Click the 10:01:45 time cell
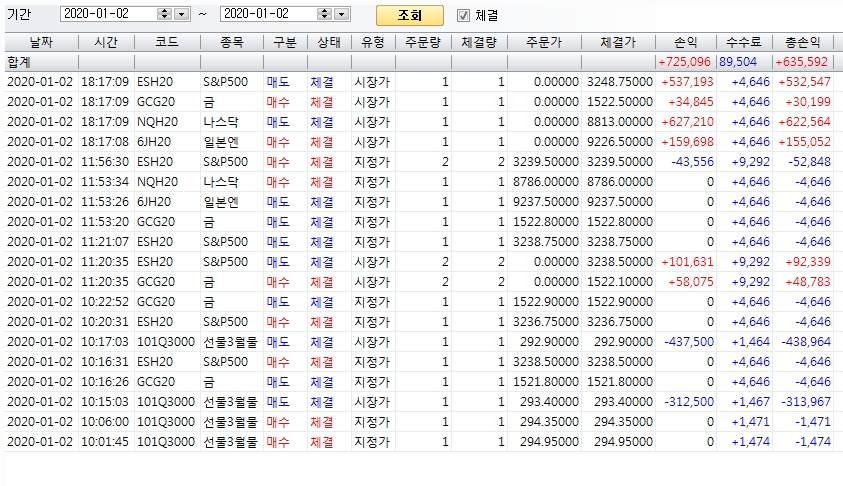The height and width of the screenshot is (486, 843). [x=105, y=442]
